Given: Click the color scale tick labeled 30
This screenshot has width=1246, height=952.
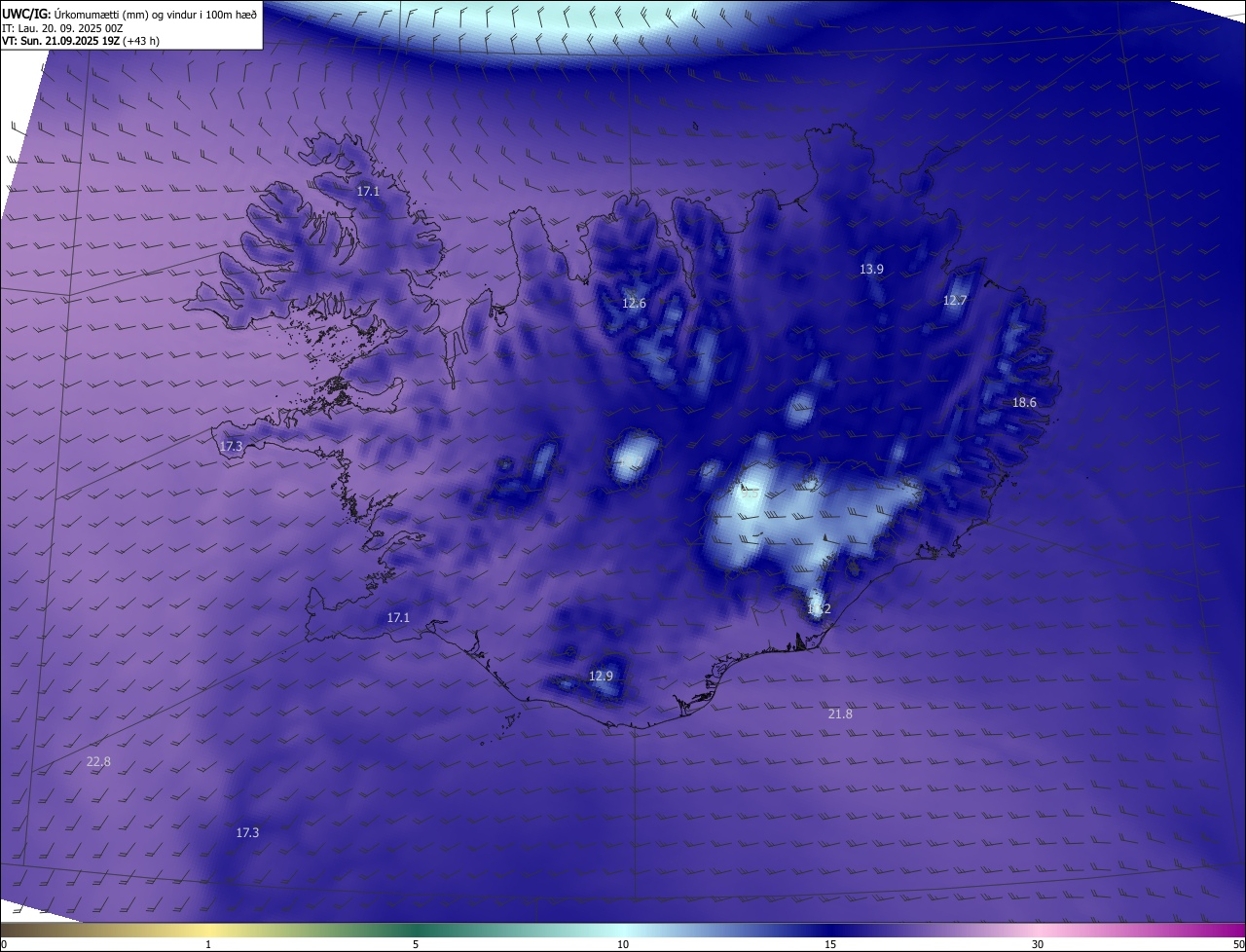Looking at the screenshot, I should tap(1038, 944).
